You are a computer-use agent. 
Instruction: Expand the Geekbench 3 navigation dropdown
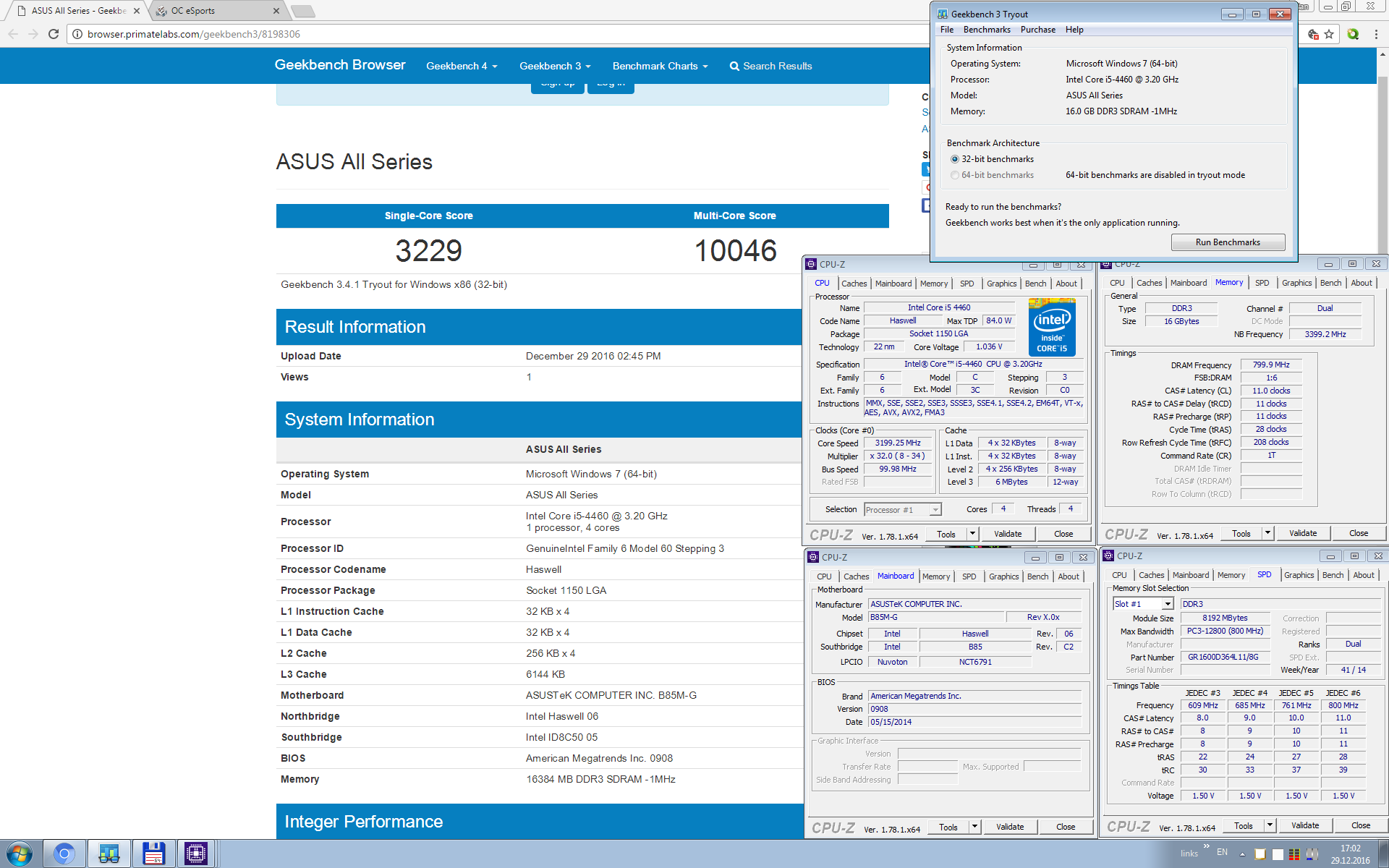coord(555,66)
